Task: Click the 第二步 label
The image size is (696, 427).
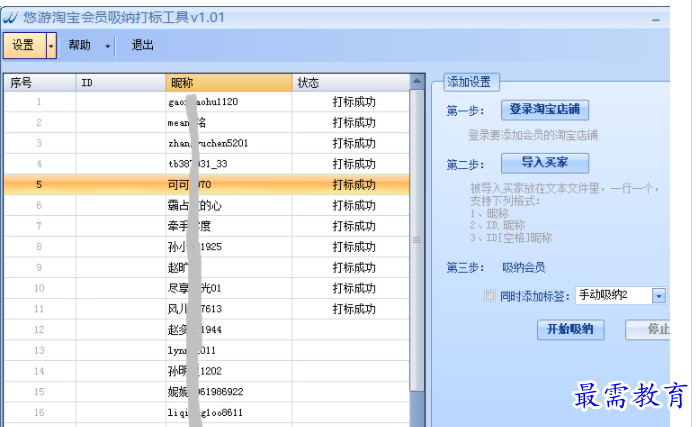Action: (465, 165)
